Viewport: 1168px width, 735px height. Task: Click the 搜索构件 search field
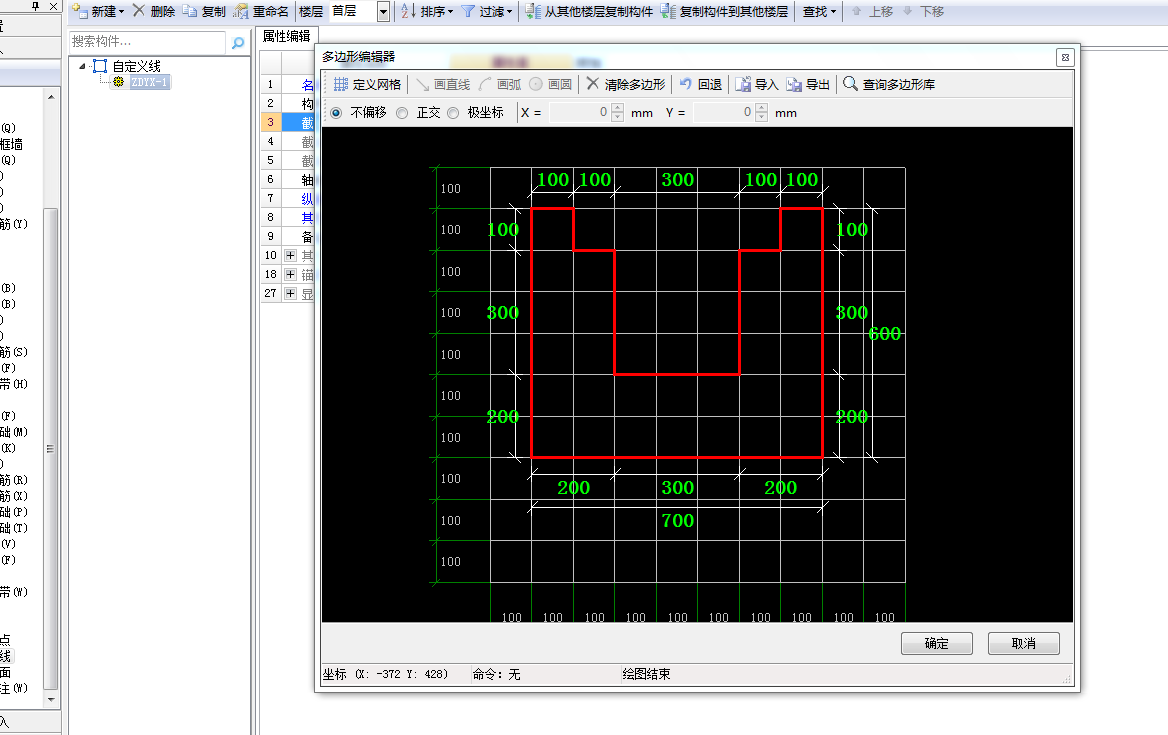click(x=147, y=42)
